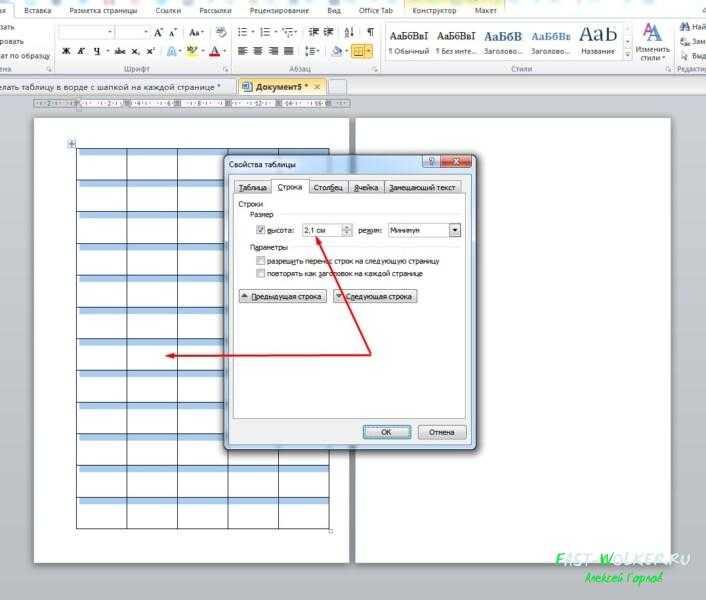
Task: Click the help button in Свойства таблицы dialog
Action: [431, 162]
